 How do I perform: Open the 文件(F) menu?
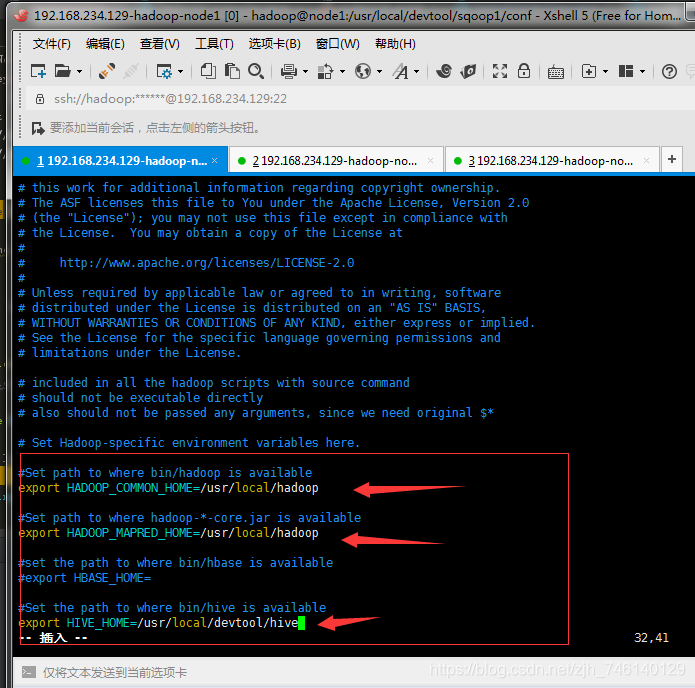(51, 44)
